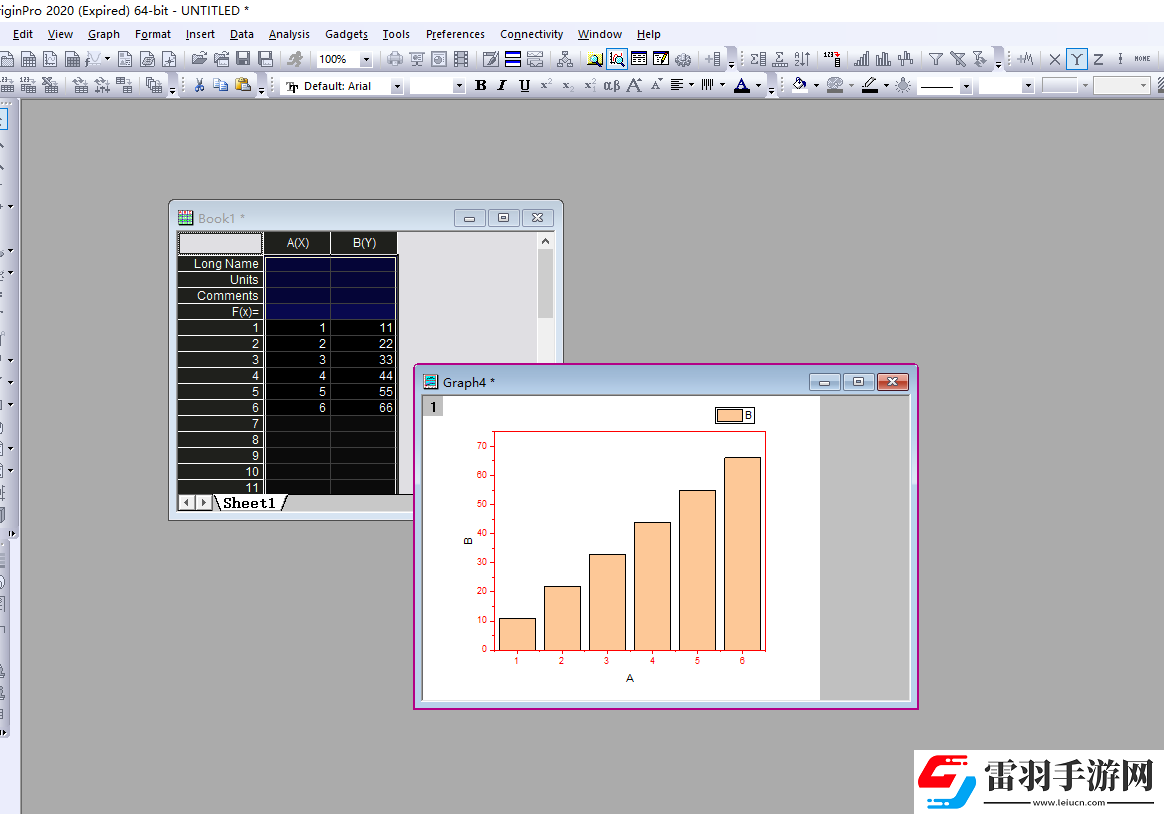Click the Paste clipboard icon
1164x814 pixels.
coord(242,86)
